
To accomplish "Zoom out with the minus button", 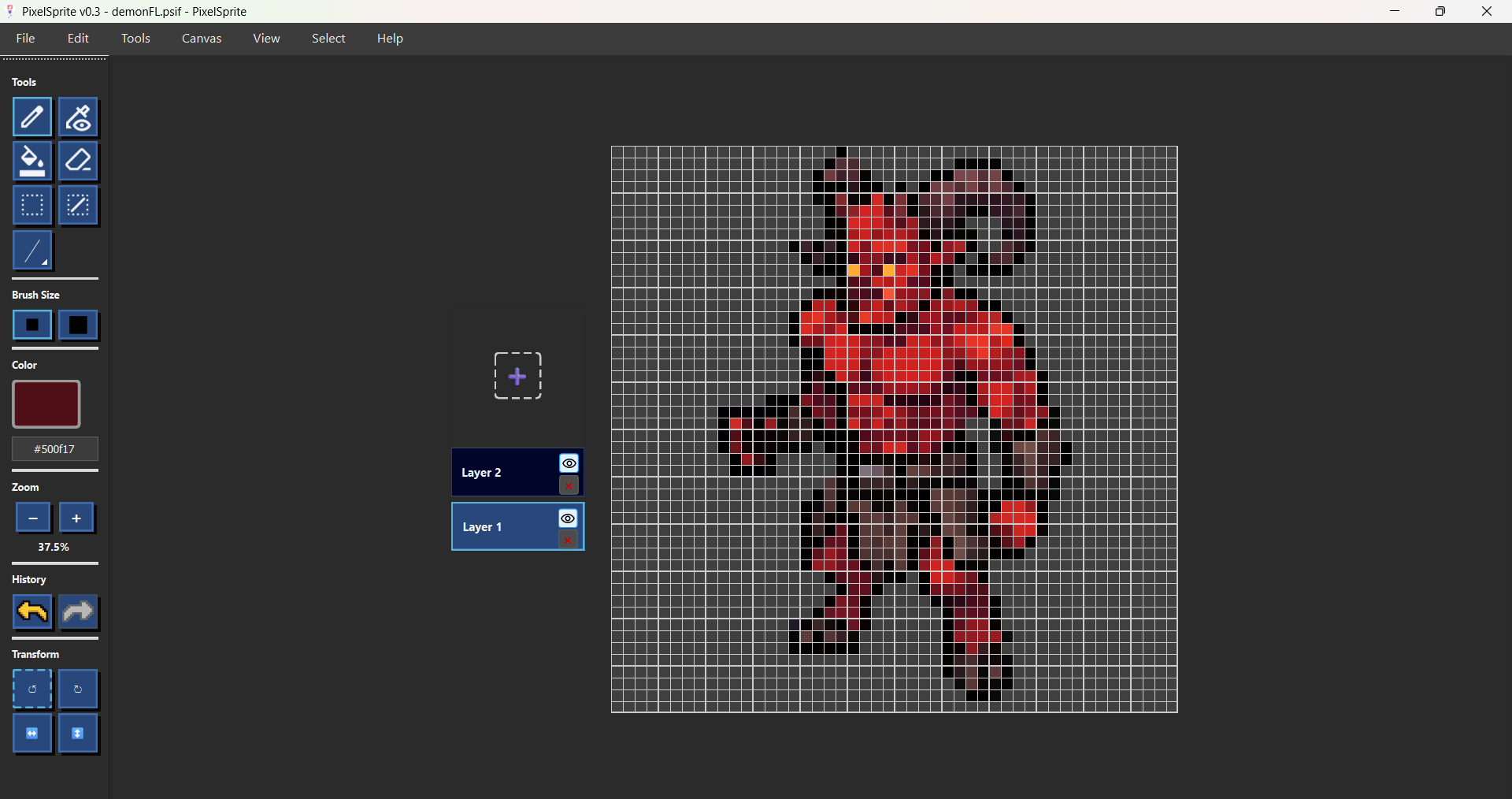I will point(33,518).
